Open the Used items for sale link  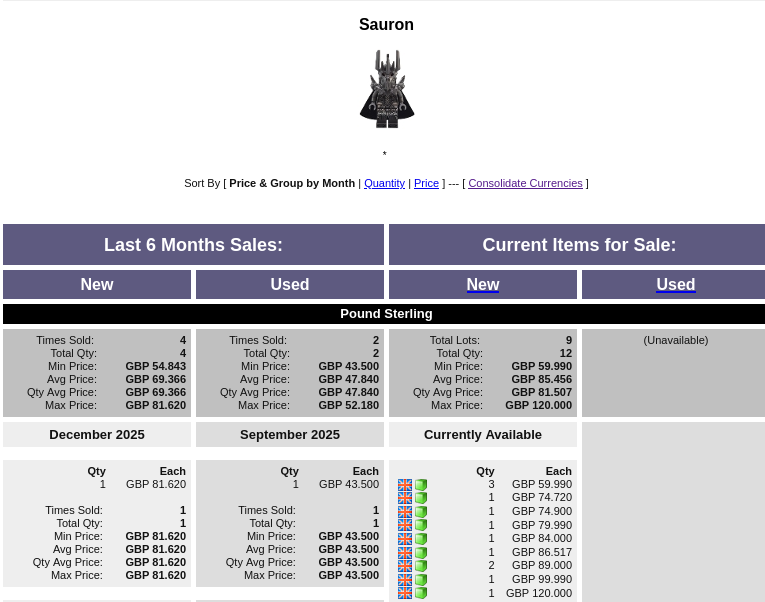[x=676, y=284]
